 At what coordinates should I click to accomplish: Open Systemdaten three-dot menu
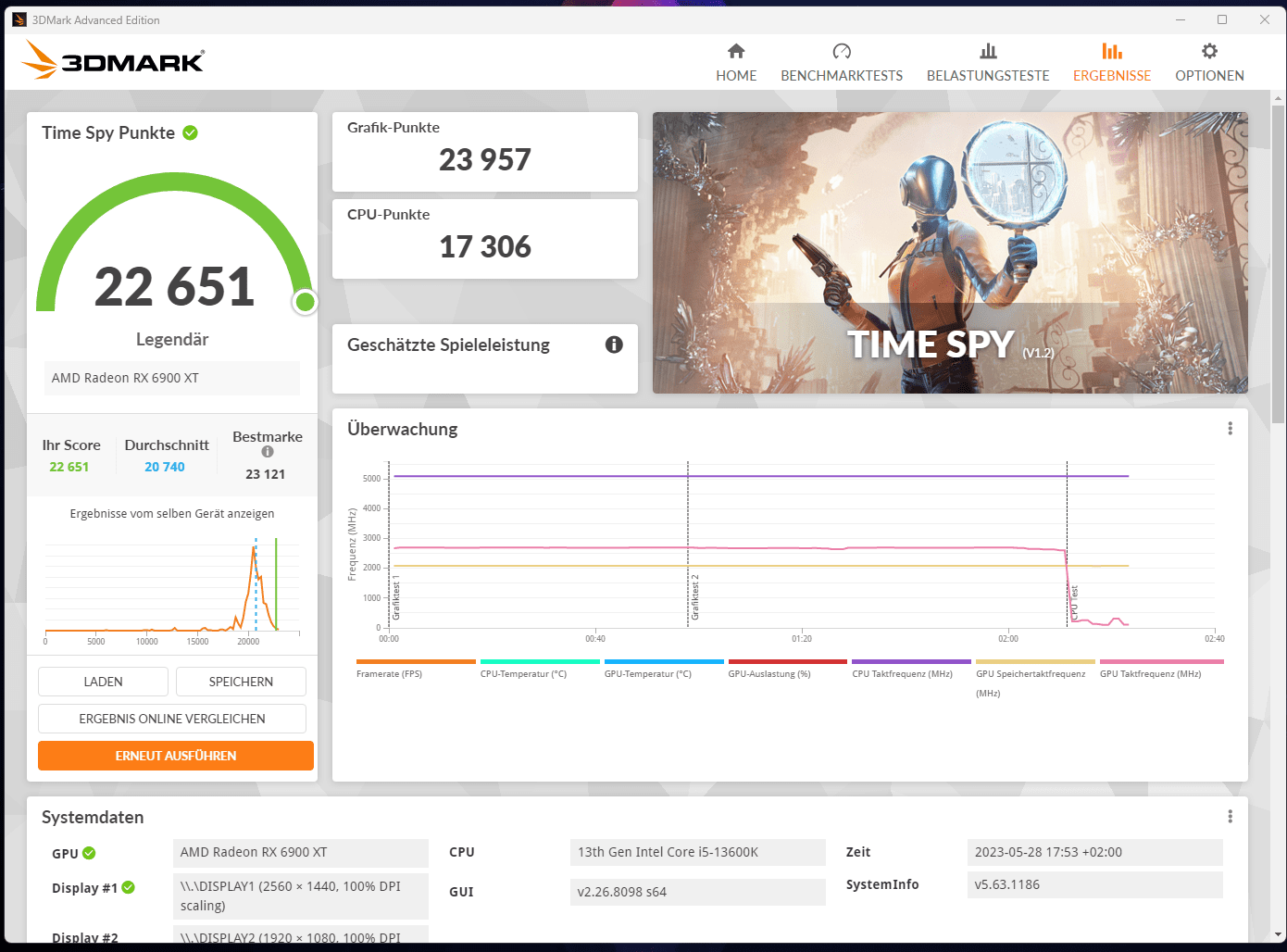[x=1230, y=817]
